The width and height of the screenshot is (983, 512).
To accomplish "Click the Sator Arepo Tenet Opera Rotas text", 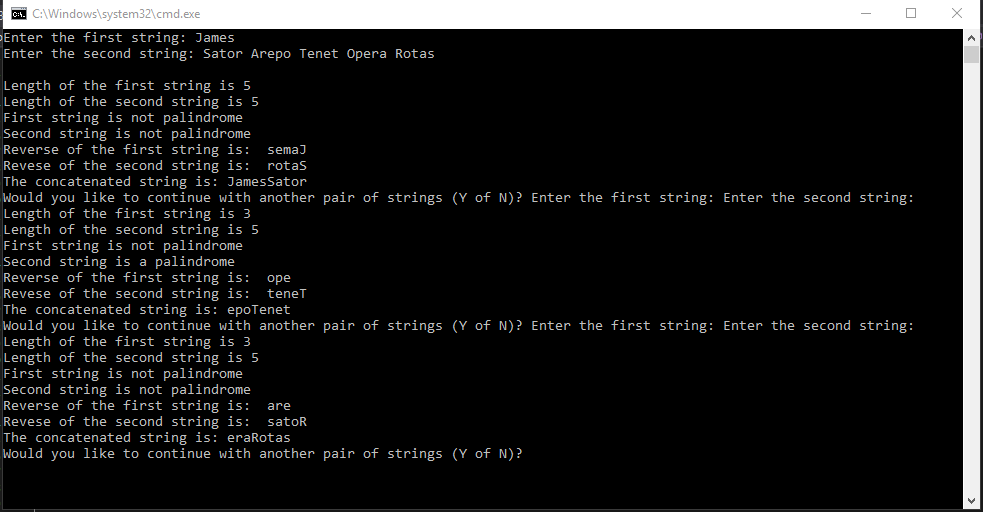I will (x=318, y=54).
